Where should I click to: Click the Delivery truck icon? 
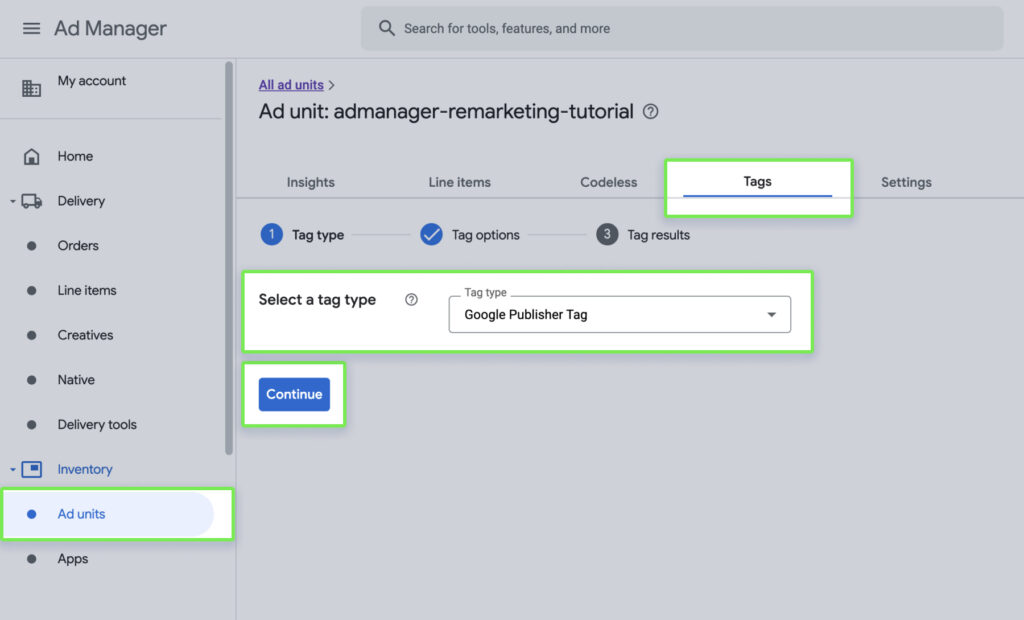tap(32, 201)
